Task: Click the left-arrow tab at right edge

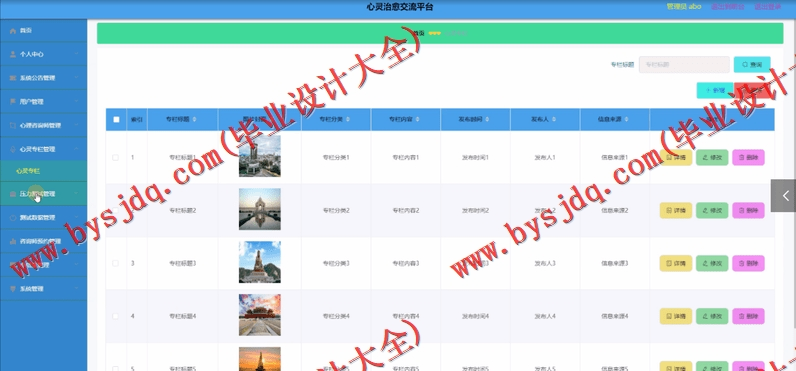Action: click(x=783, y=195)
